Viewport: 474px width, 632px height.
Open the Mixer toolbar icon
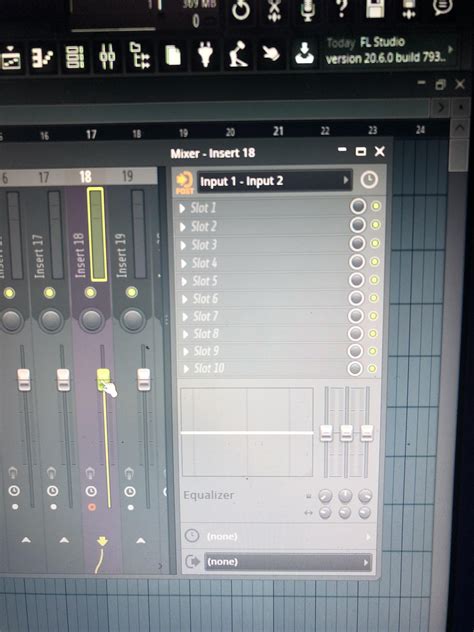click(x=107, y=56)
